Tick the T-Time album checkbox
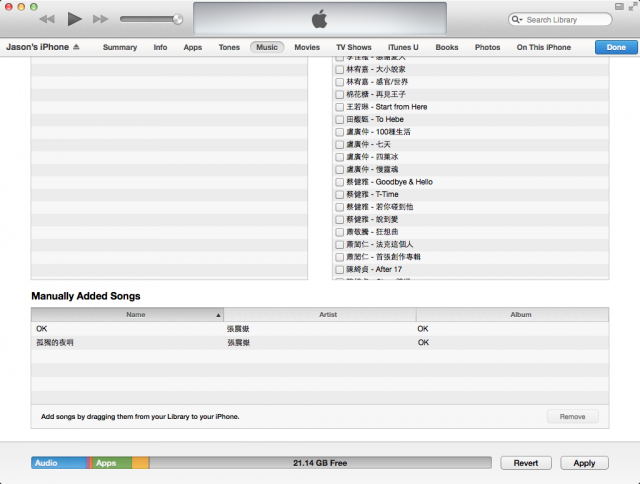 tap(339, 195)
